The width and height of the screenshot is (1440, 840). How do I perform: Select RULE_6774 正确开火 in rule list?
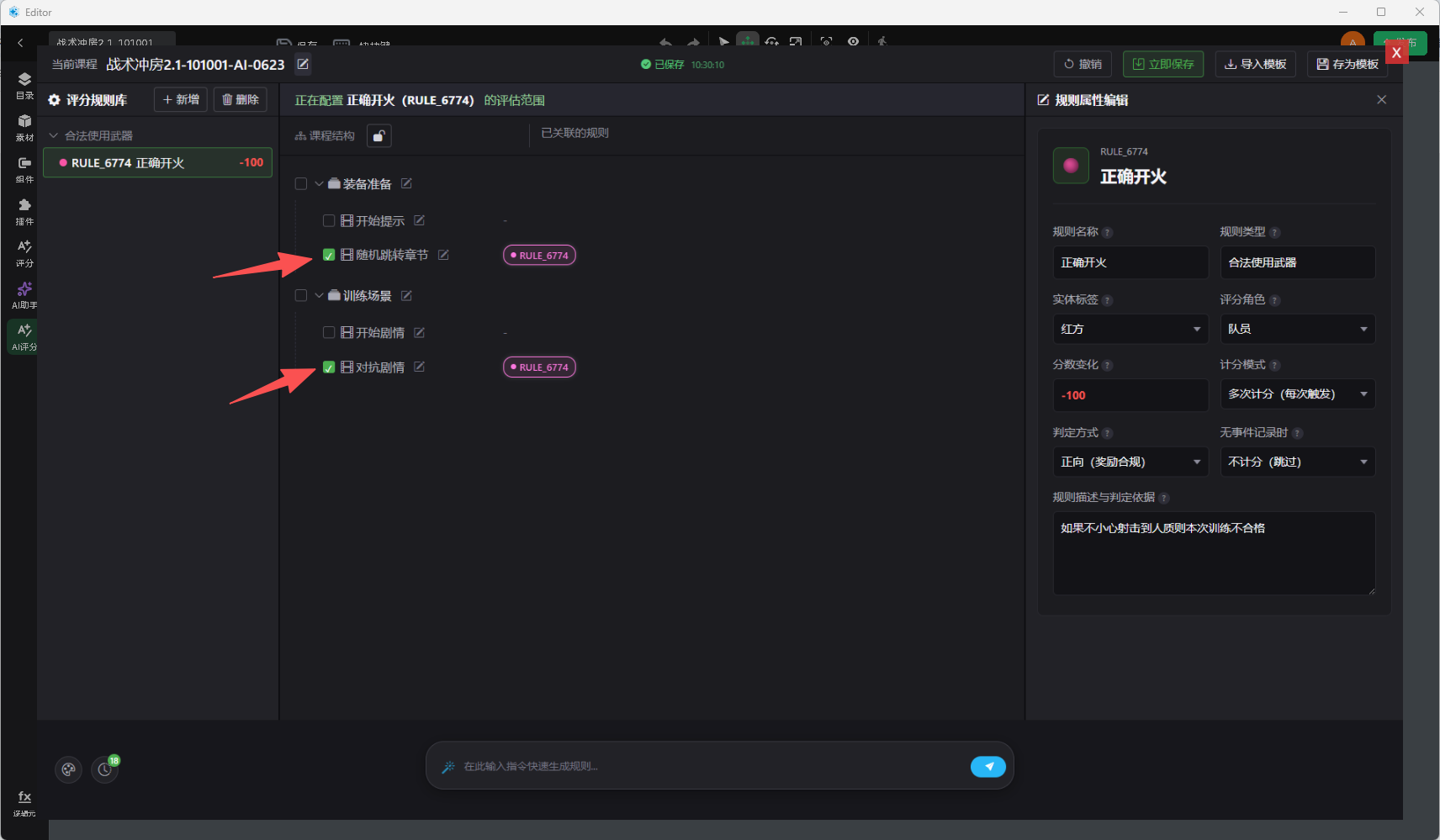(158, 162)
